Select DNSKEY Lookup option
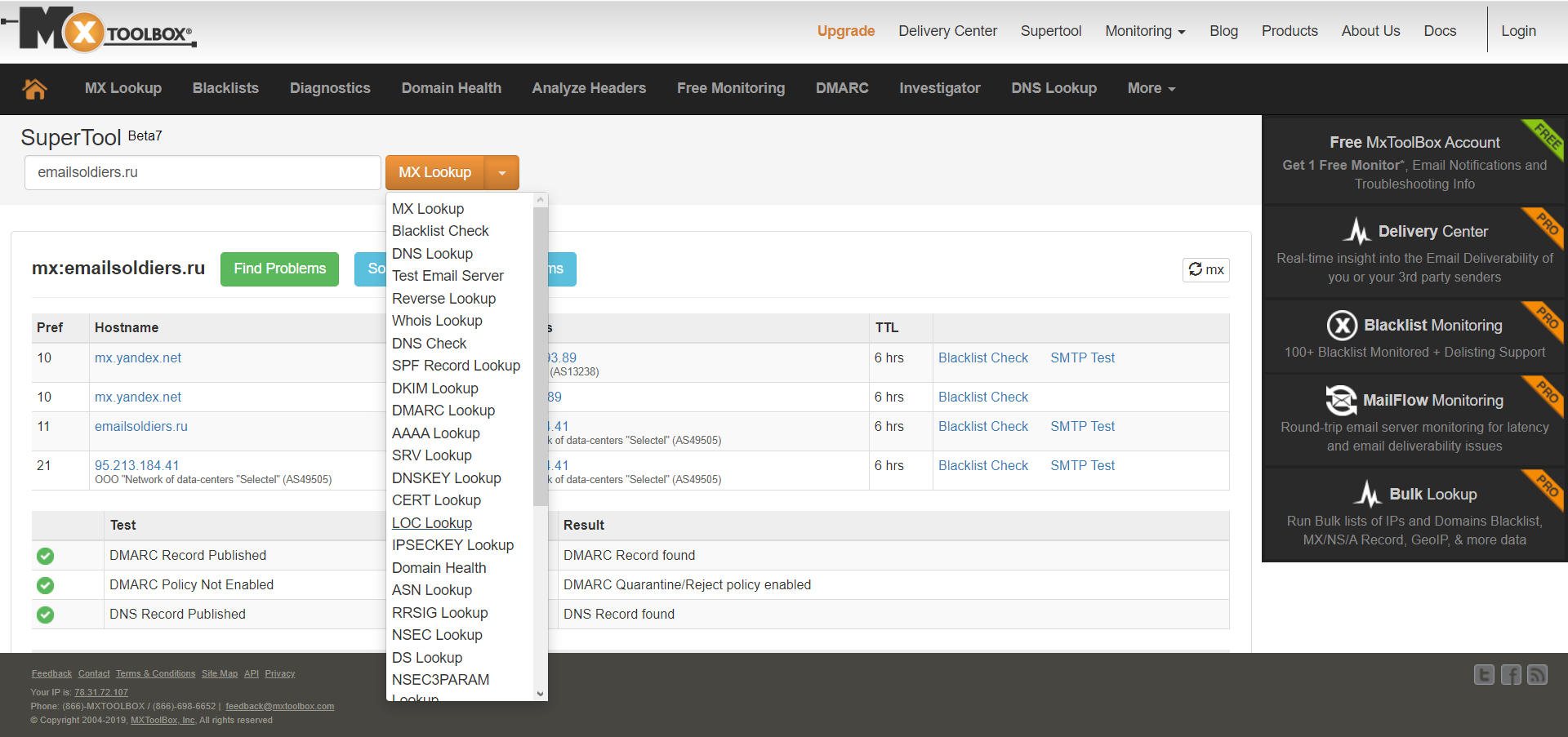1568x737 pixels. 446,478
